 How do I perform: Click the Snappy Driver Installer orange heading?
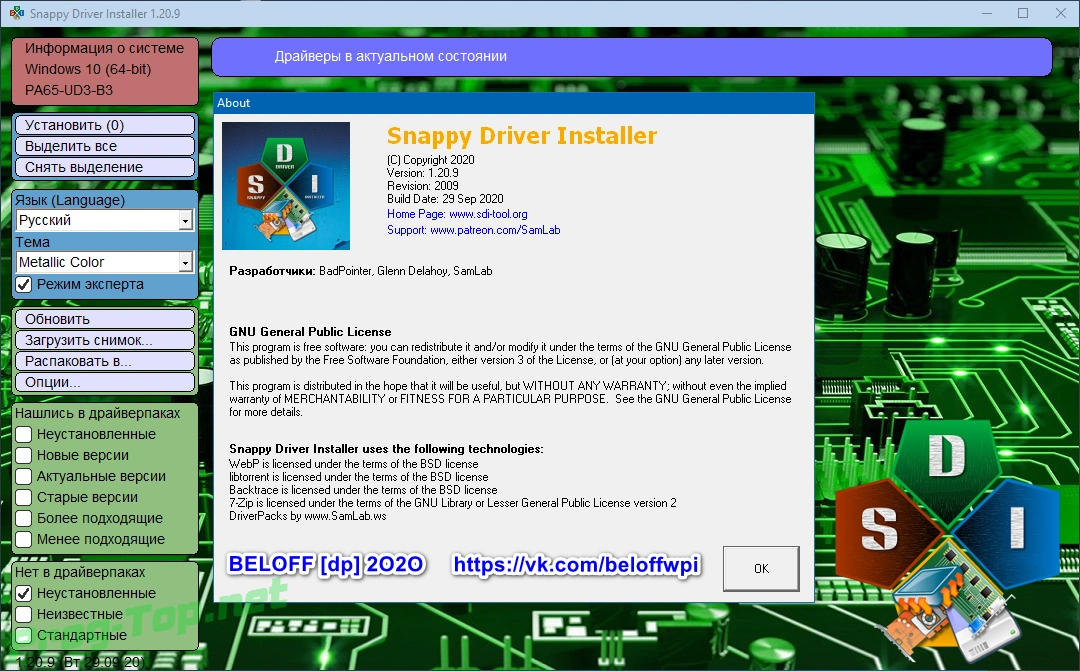click(521, 136)
